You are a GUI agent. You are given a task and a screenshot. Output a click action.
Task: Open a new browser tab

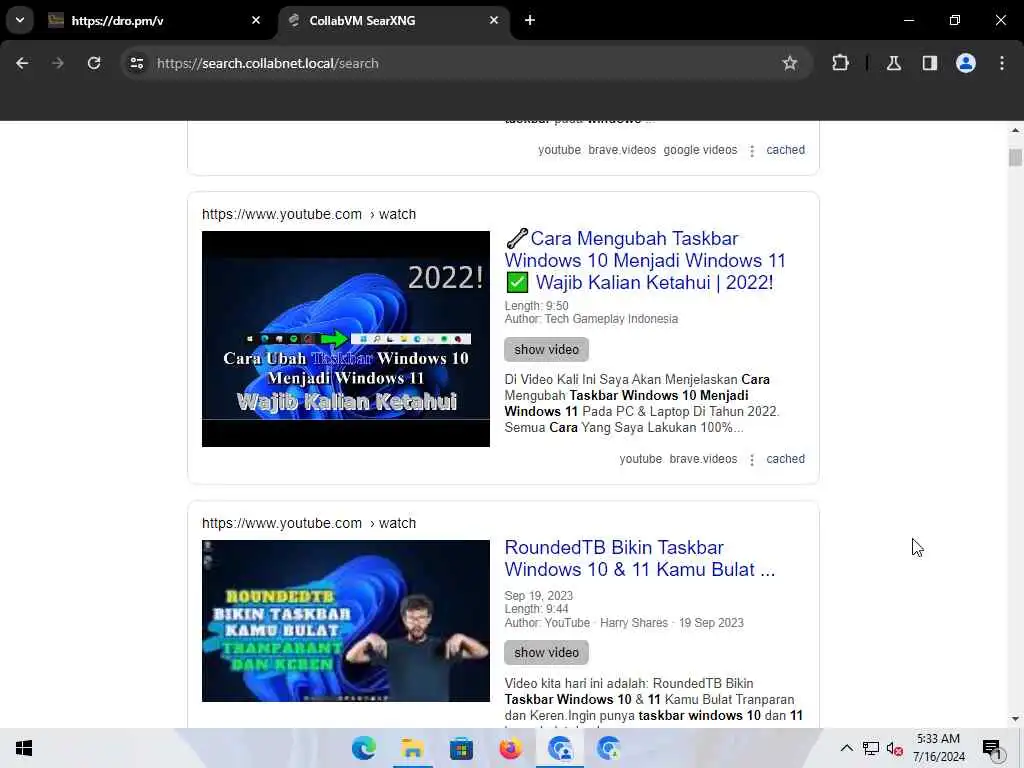[530, 21]
